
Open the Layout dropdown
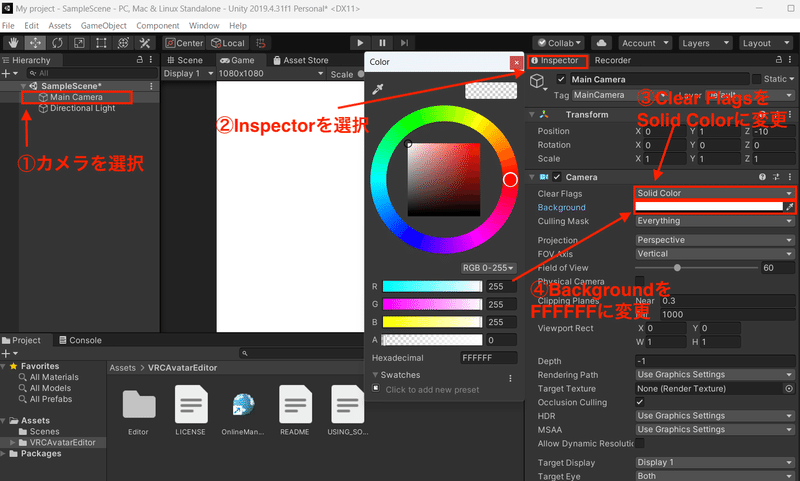(x=765, y=43)
